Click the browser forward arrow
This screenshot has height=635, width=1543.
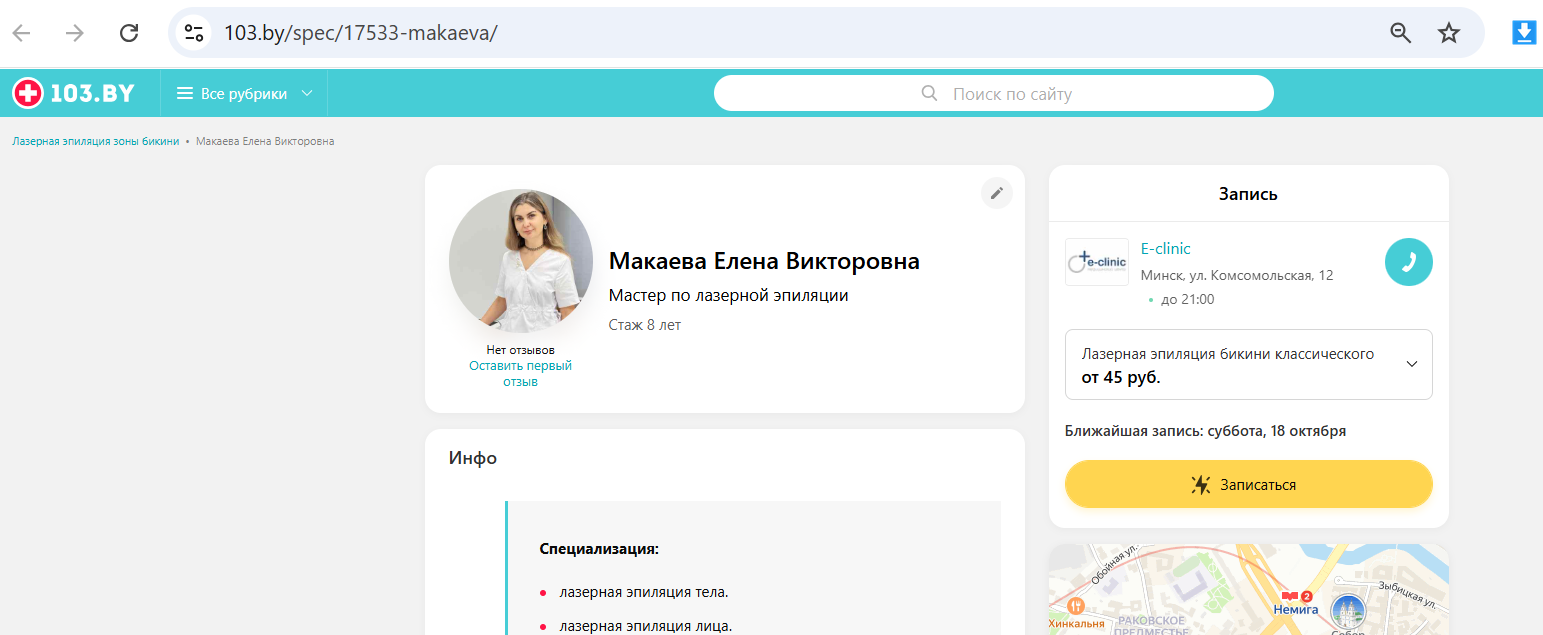74,33
